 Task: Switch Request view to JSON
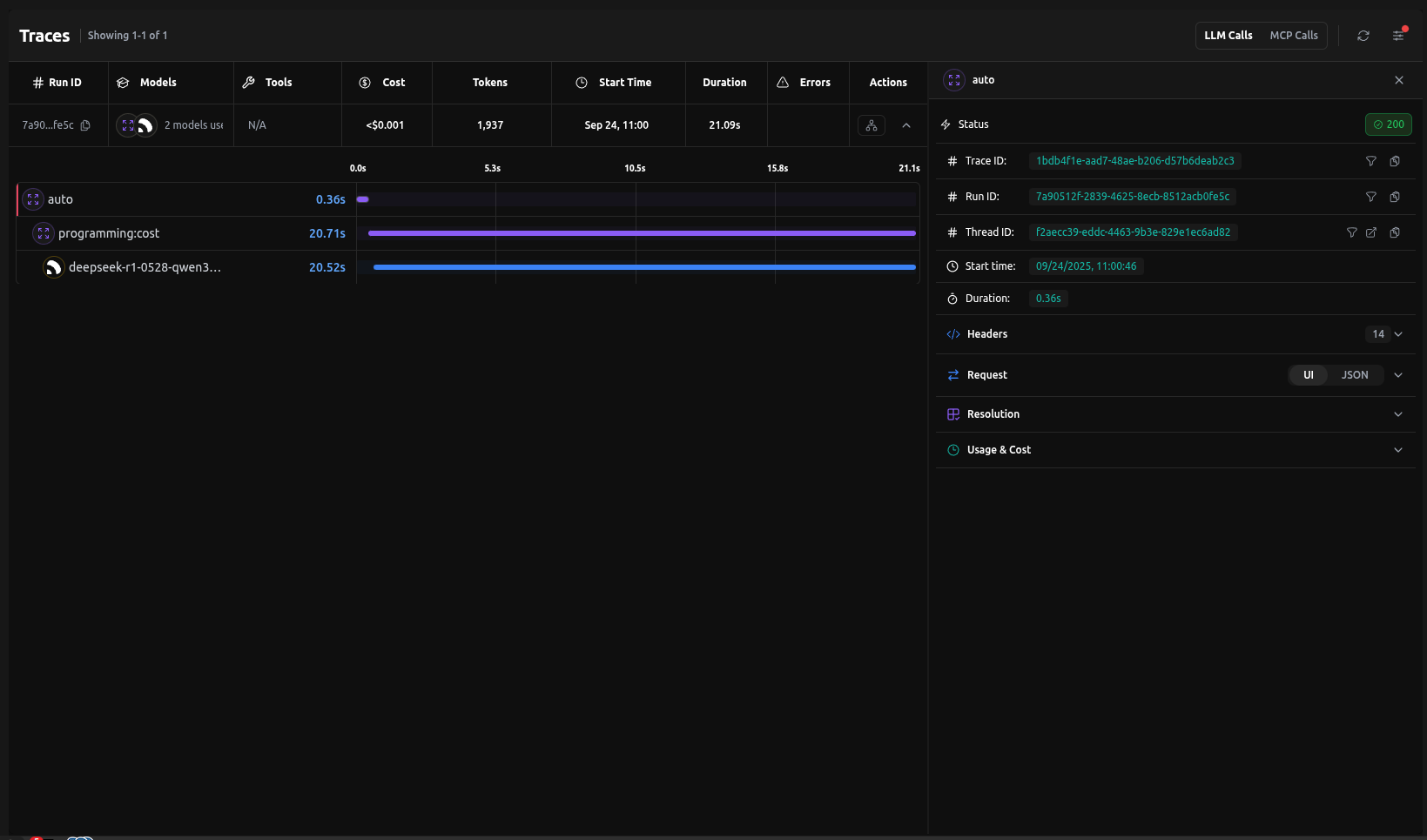tap(1354, 375)
